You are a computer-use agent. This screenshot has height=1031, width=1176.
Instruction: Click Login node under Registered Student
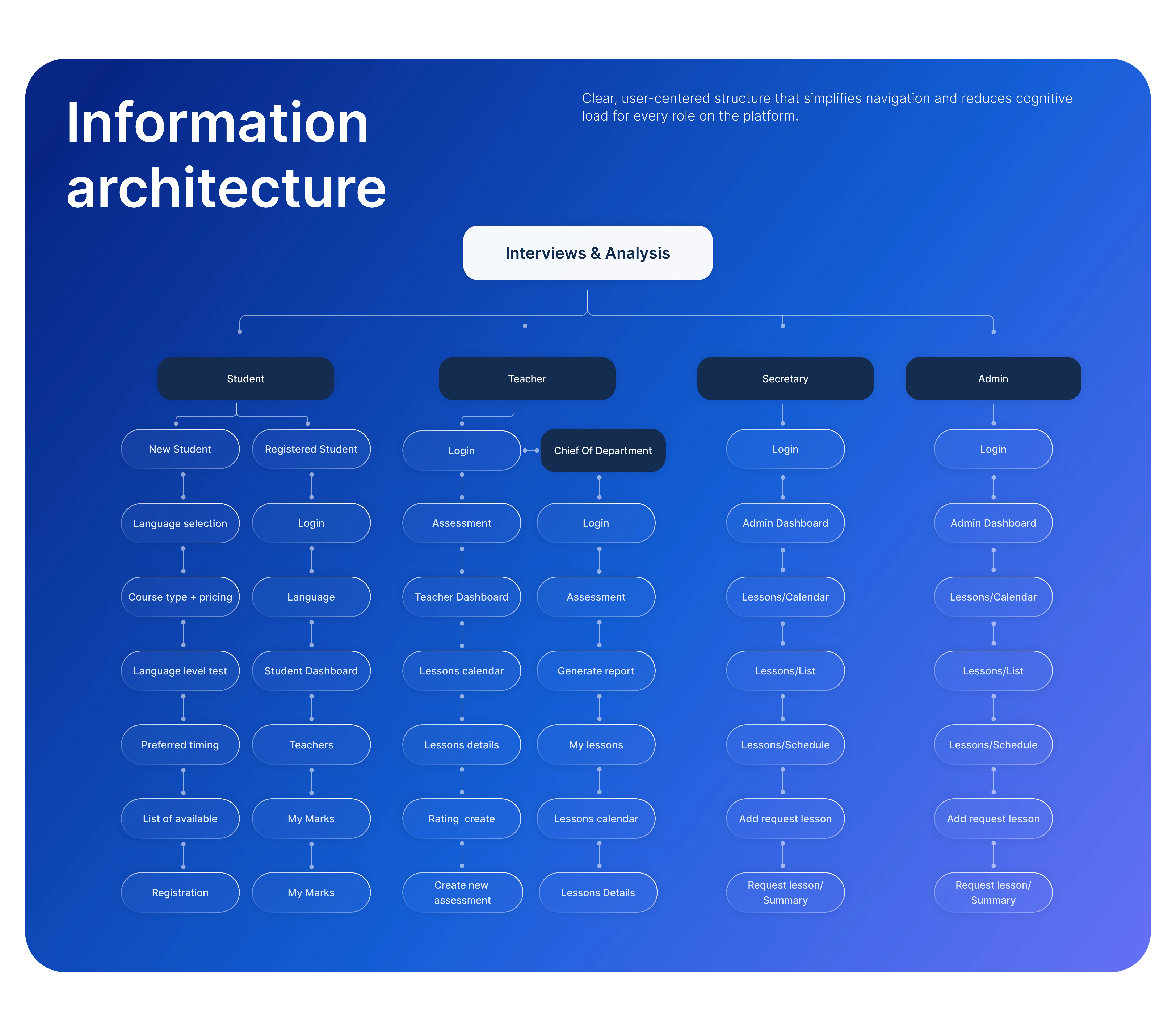(x=311, y=523)
